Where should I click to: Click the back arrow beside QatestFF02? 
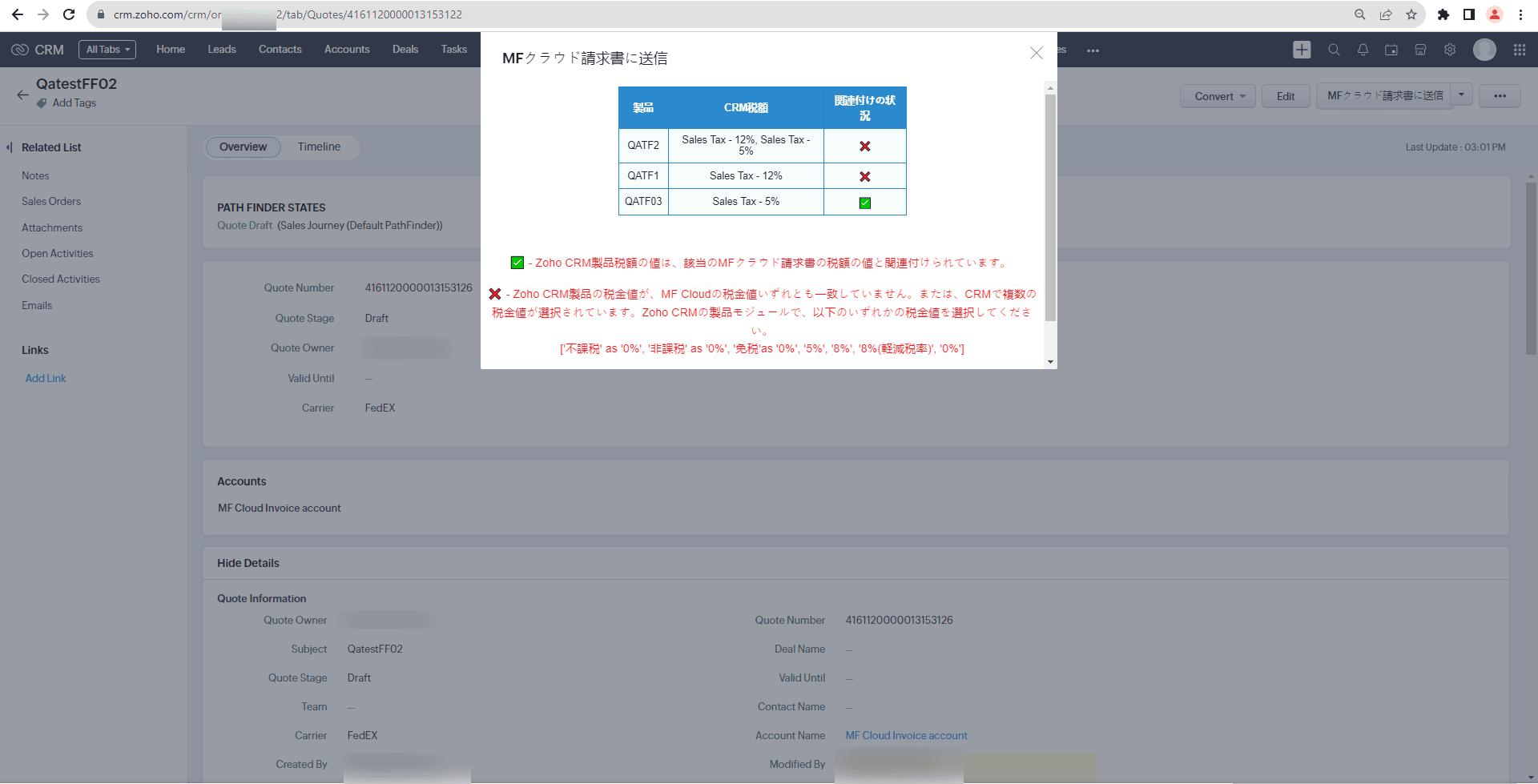pyautogui.click(x=22, y=94)
